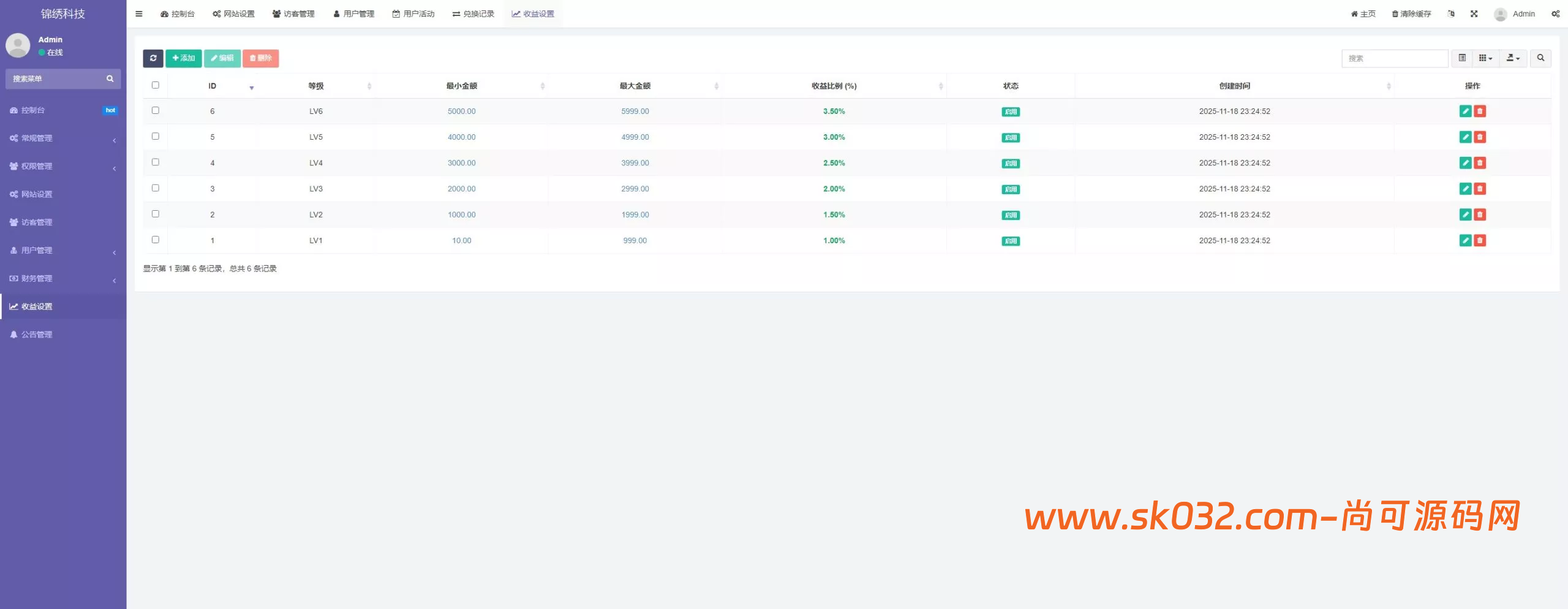Open the columns visibility dropdown near search
This screenshot has height=609, width=1568.
pos(1485,58)
